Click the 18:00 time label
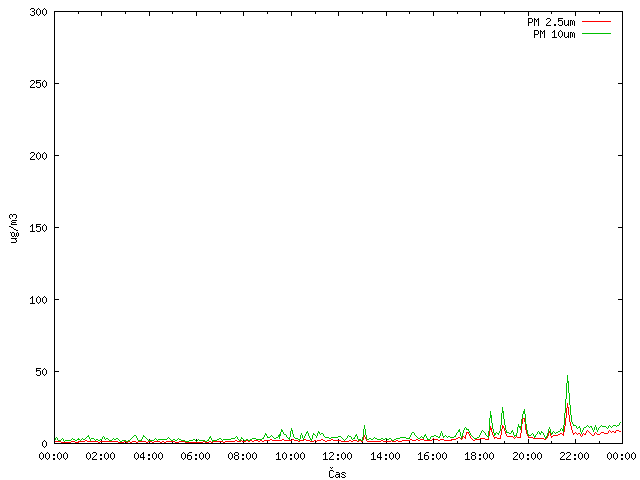 479,456
